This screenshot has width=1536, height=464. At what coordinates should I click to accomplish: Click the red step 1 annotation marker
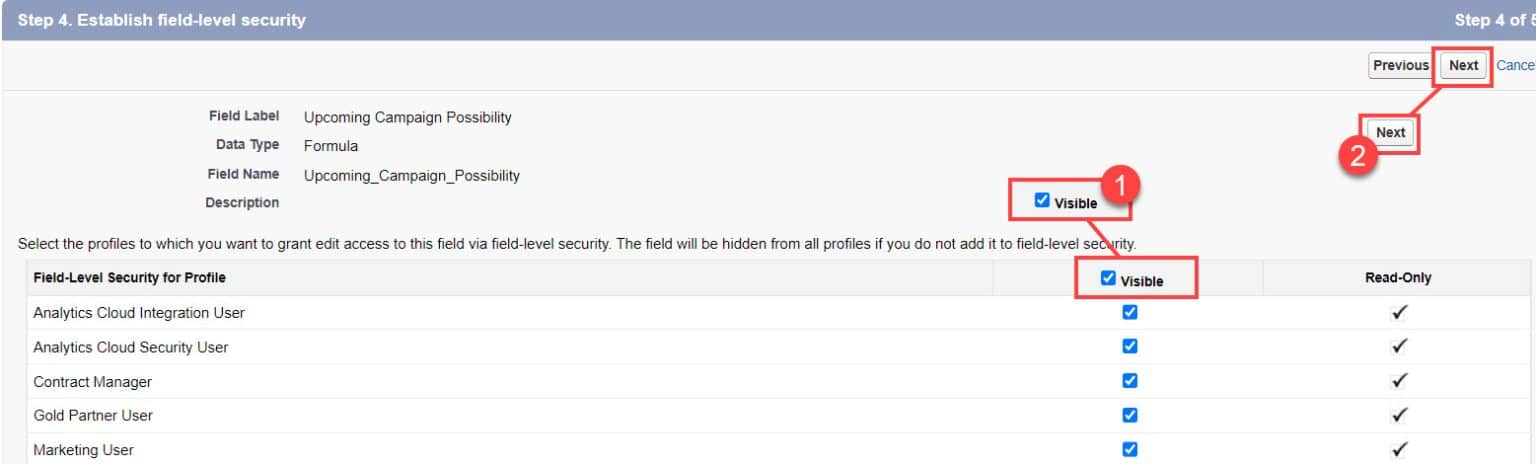pos(1120,186)
